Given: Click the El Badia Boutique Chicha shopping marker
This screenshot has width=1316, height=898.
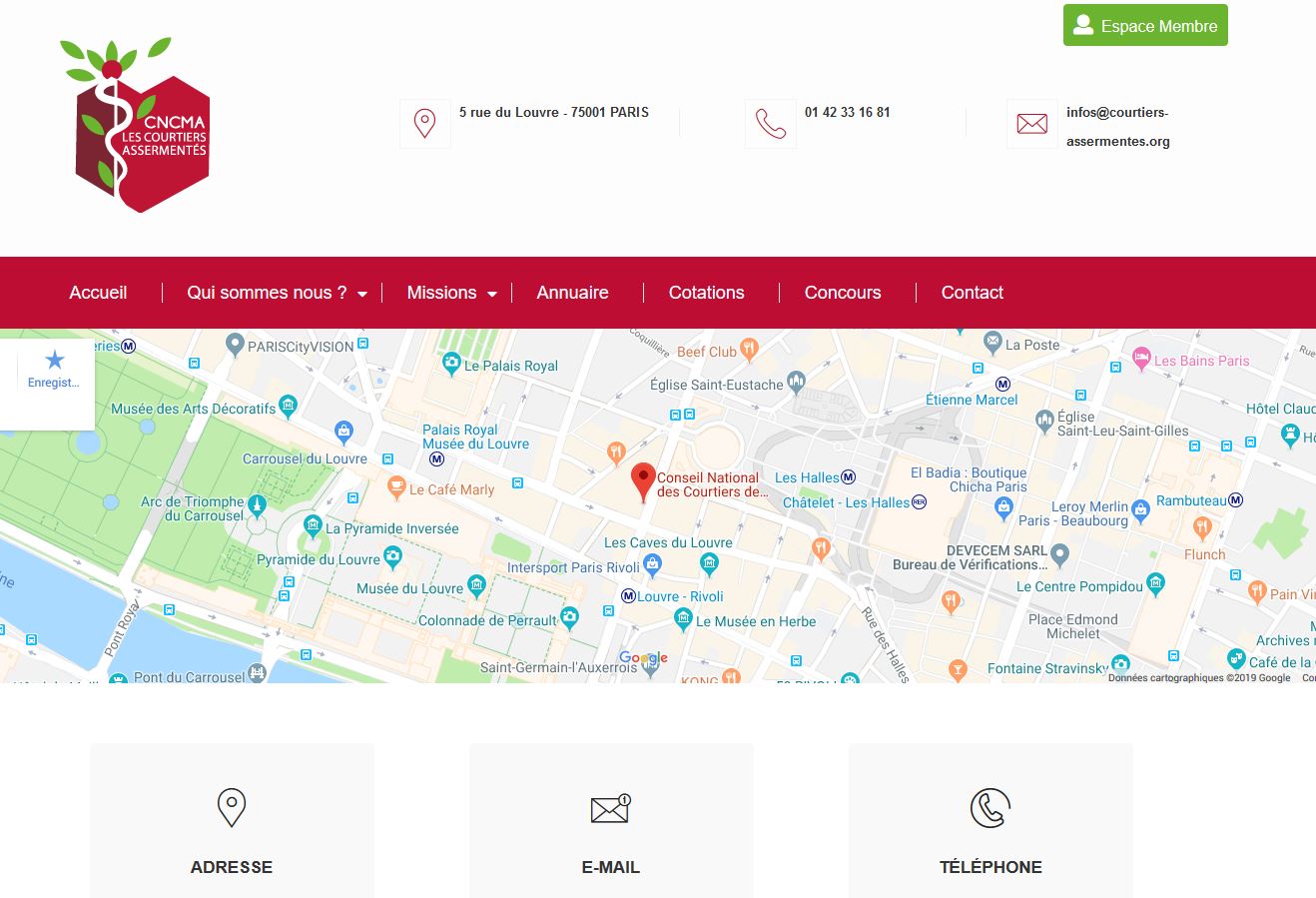Looking at the screenshot, I should click(1003, 508).
